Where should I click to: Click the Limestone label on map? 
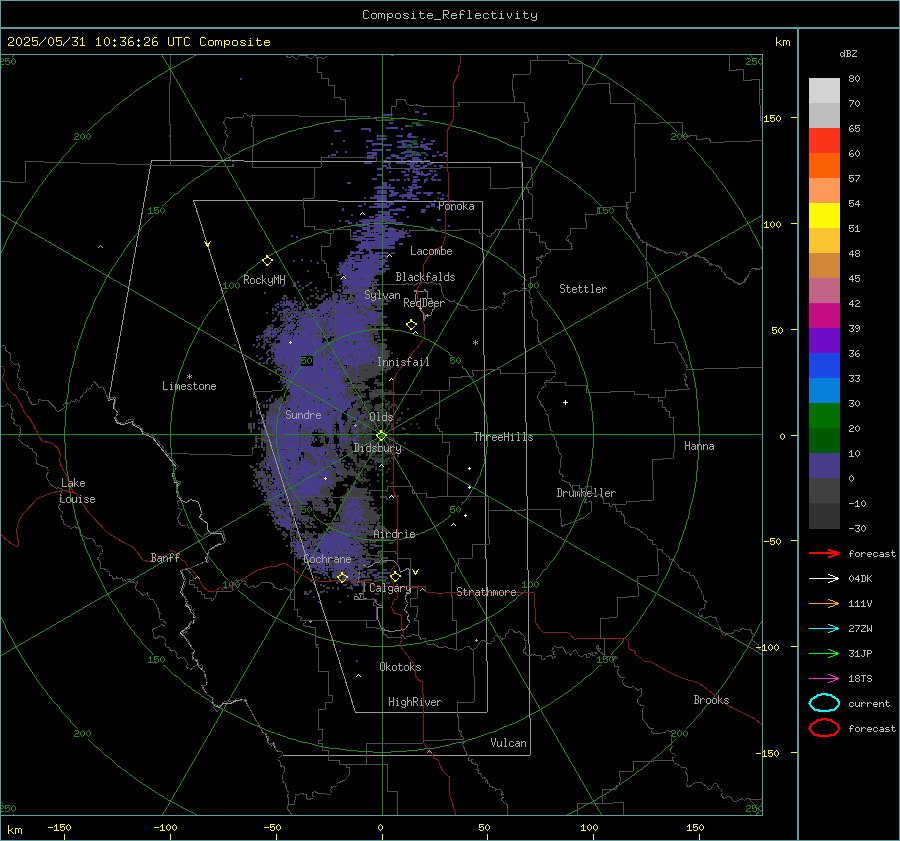click(x=189, y=386)
